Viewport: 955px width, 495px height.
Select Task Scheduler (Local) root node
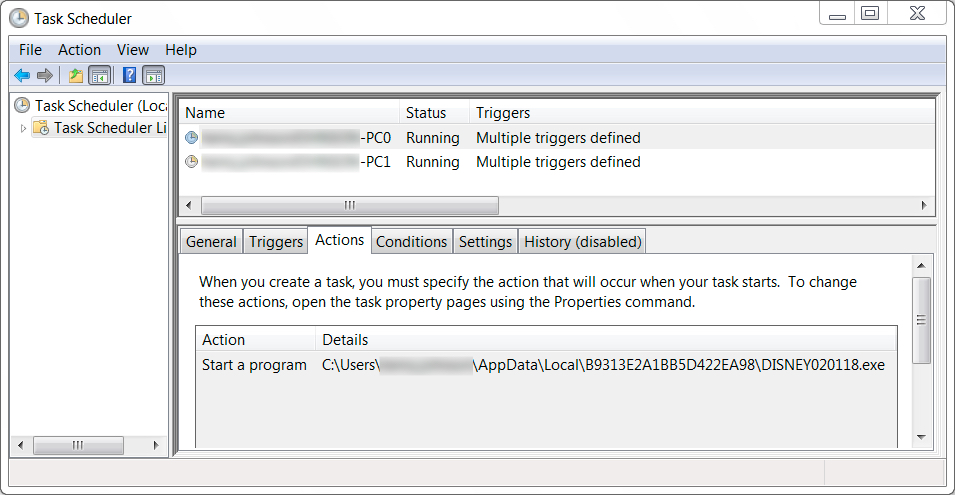91,105
